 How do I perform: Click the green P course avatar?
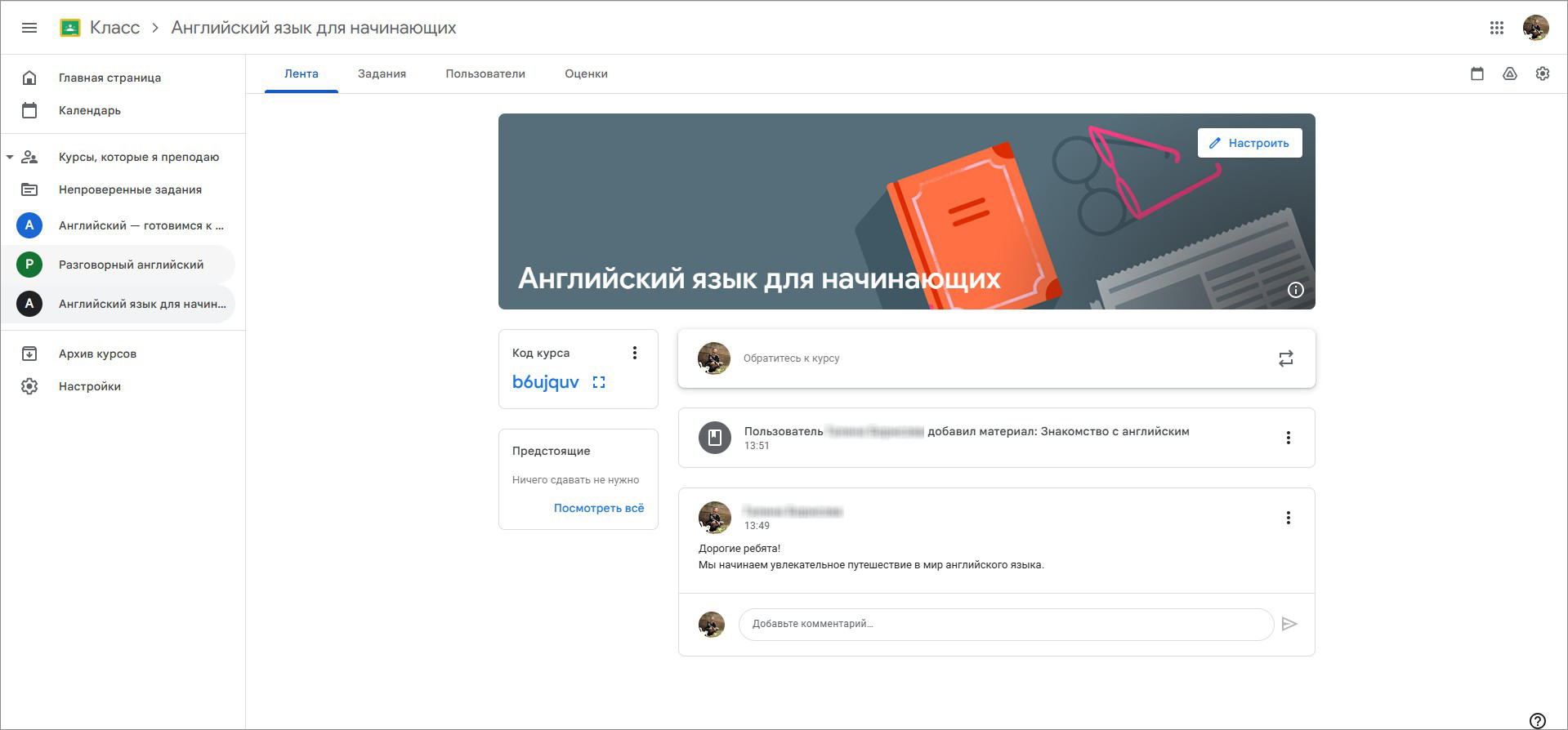coord(29,265)
